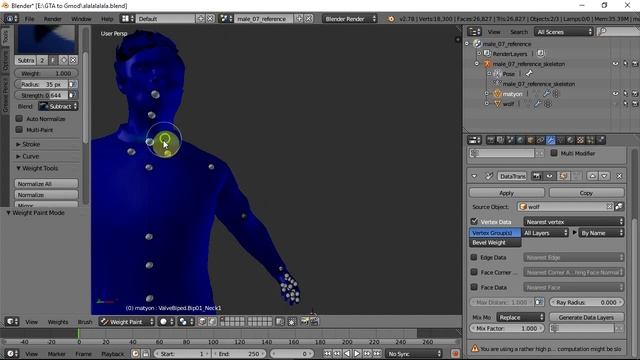Viewport: 640px width, 360px height.
Task: Play the animation in reverse
Action: 347,353
